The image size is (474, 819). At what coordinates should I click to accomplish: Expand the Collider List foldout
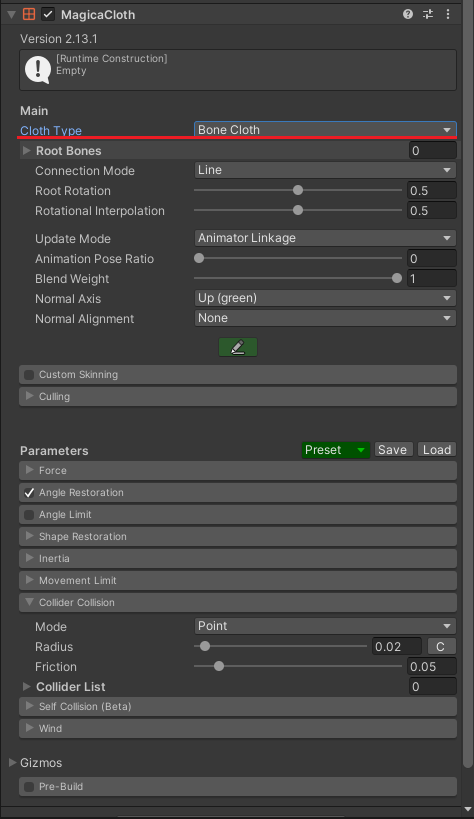point(27,686)
